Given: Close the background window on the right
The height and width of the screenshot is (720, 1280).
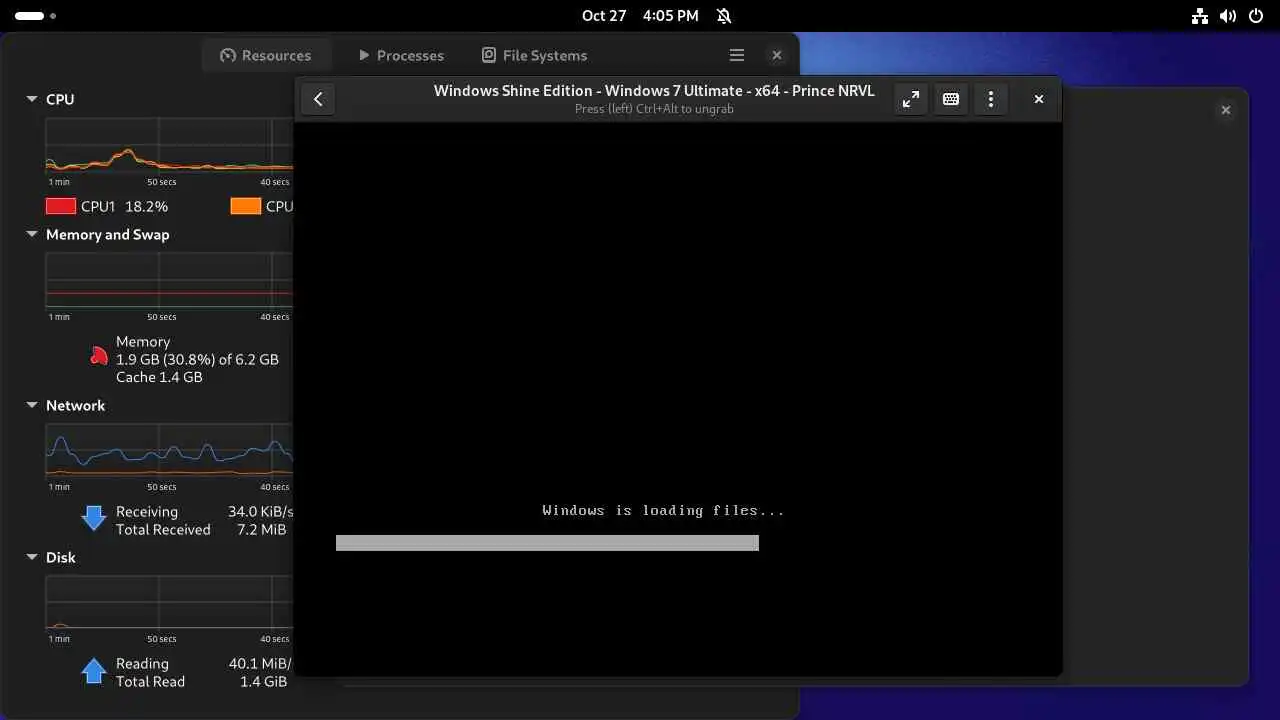Looking at the screenshot, I should (1226, 110).
